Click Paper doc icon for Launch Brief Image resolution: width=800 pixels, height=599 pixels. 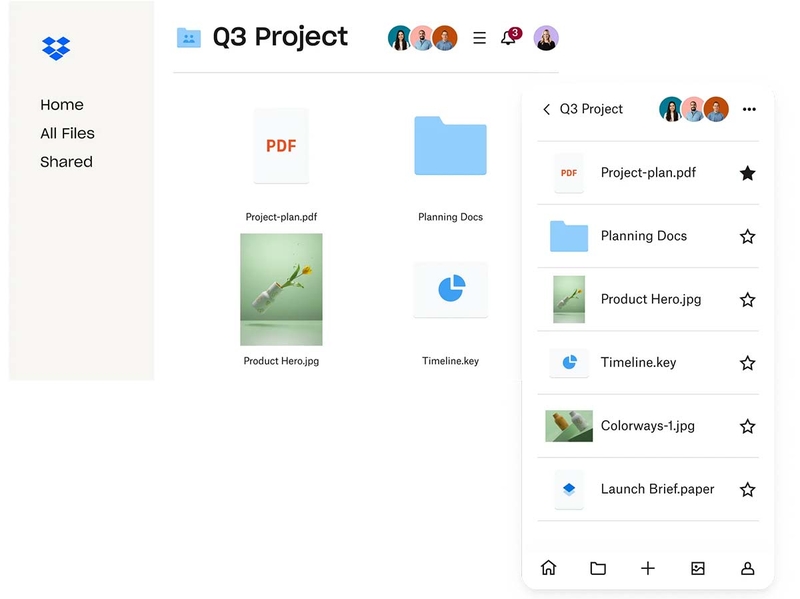click(x=569, y=489)
